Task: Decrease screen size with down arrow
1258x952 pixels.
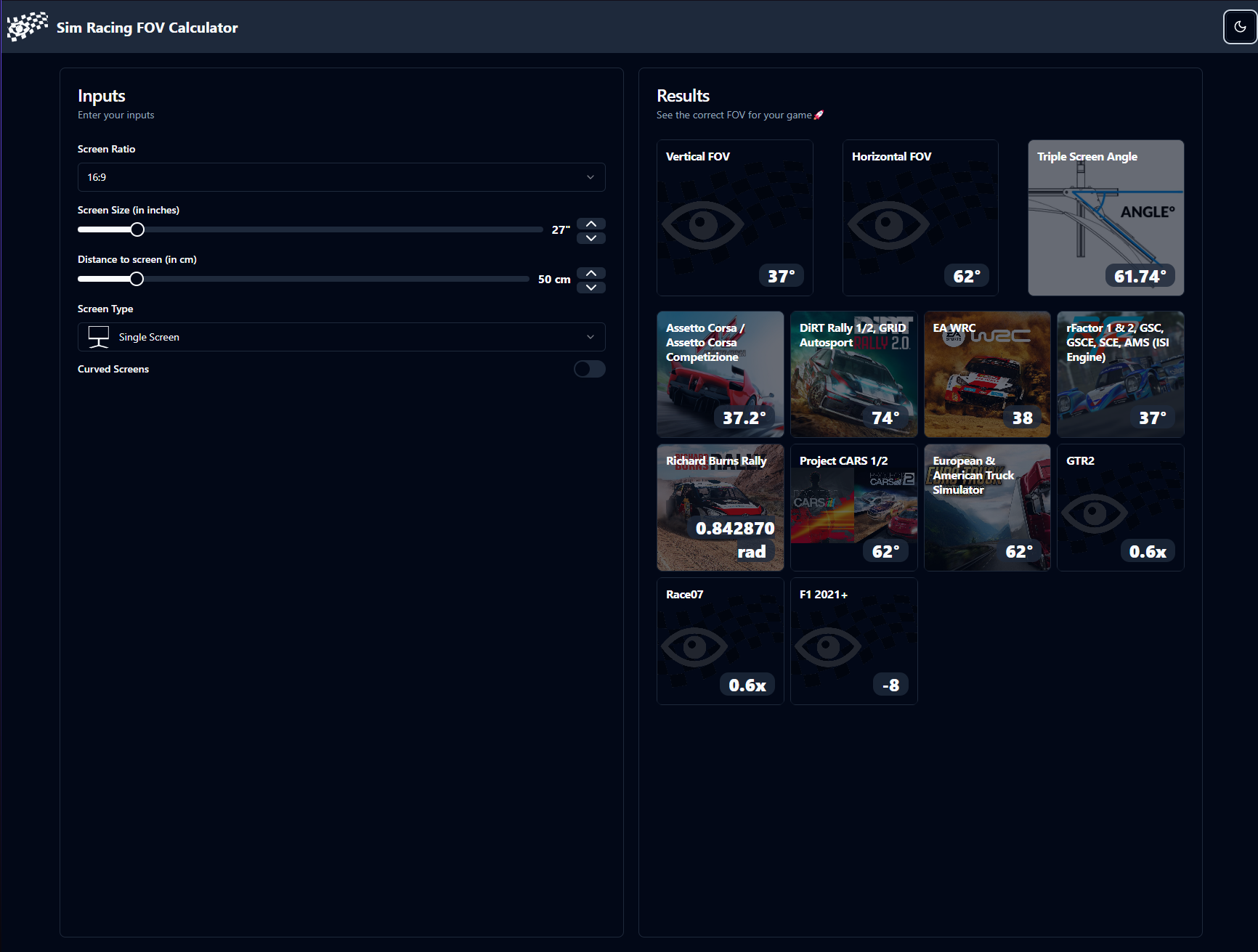Action: 591,237
